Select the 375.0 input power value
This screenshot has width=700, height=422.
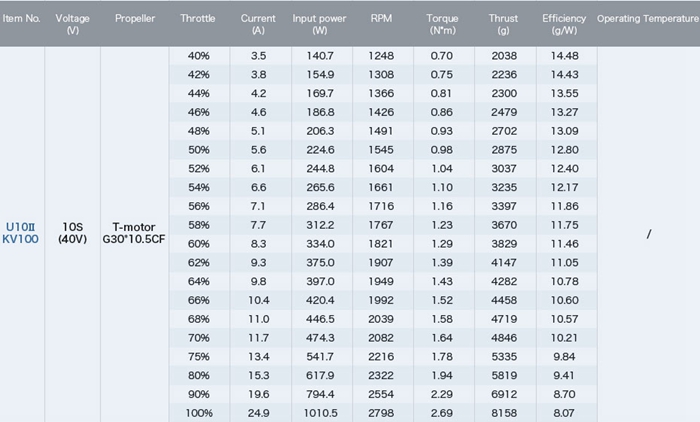[320, 263]
